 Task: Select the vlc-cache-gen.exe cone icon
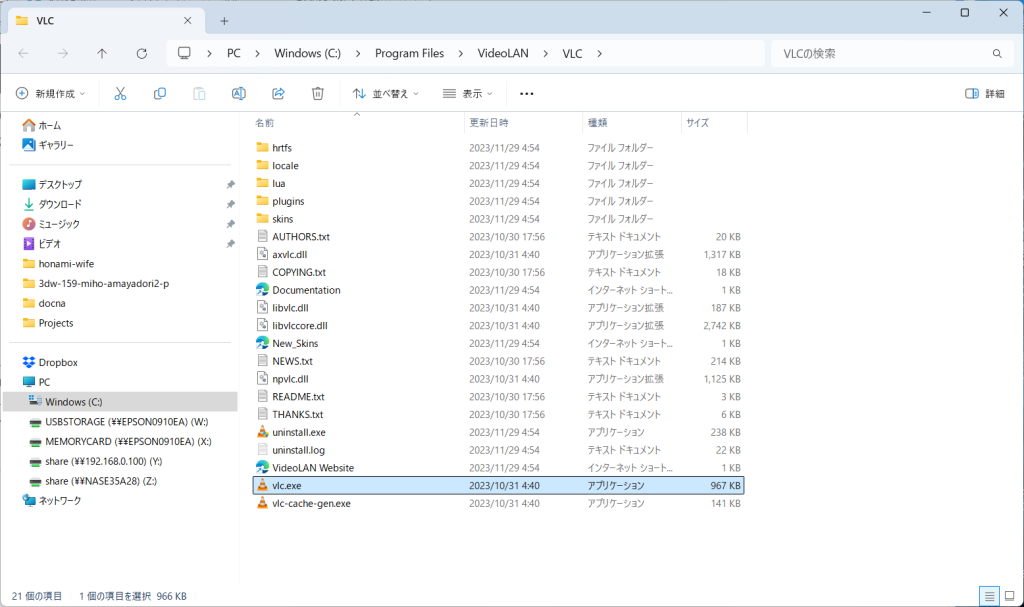click(263, 503)
